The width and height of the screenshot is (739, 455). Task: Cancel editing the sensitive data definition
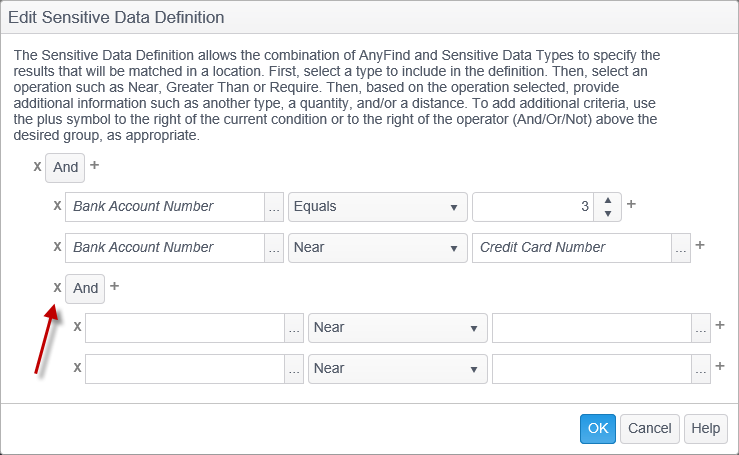click(649, 428)
